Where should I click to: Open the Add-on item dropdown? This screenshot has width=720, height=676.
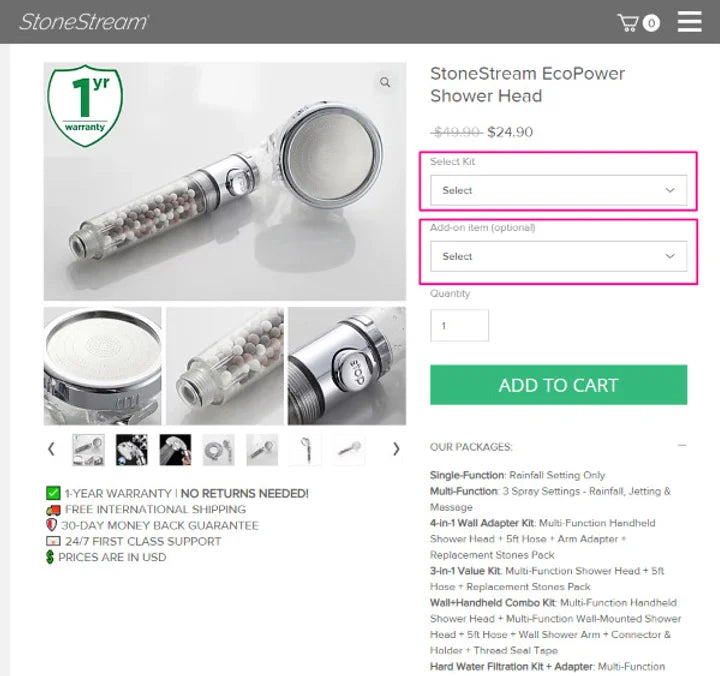click(558, 256)
